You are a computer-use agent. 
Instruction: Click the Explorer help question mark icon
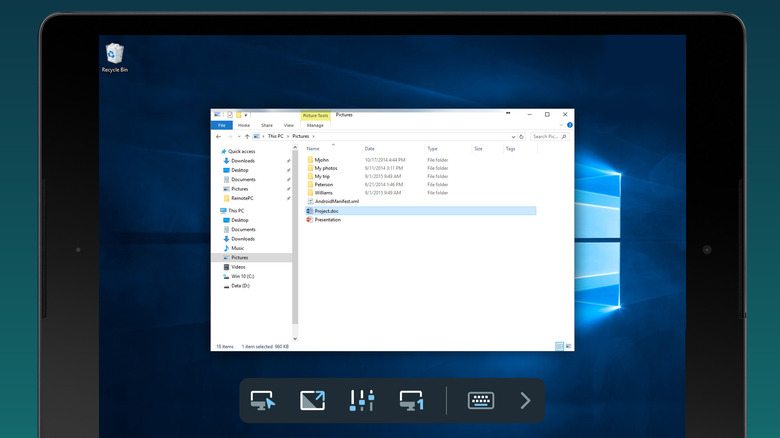point(569,125)
